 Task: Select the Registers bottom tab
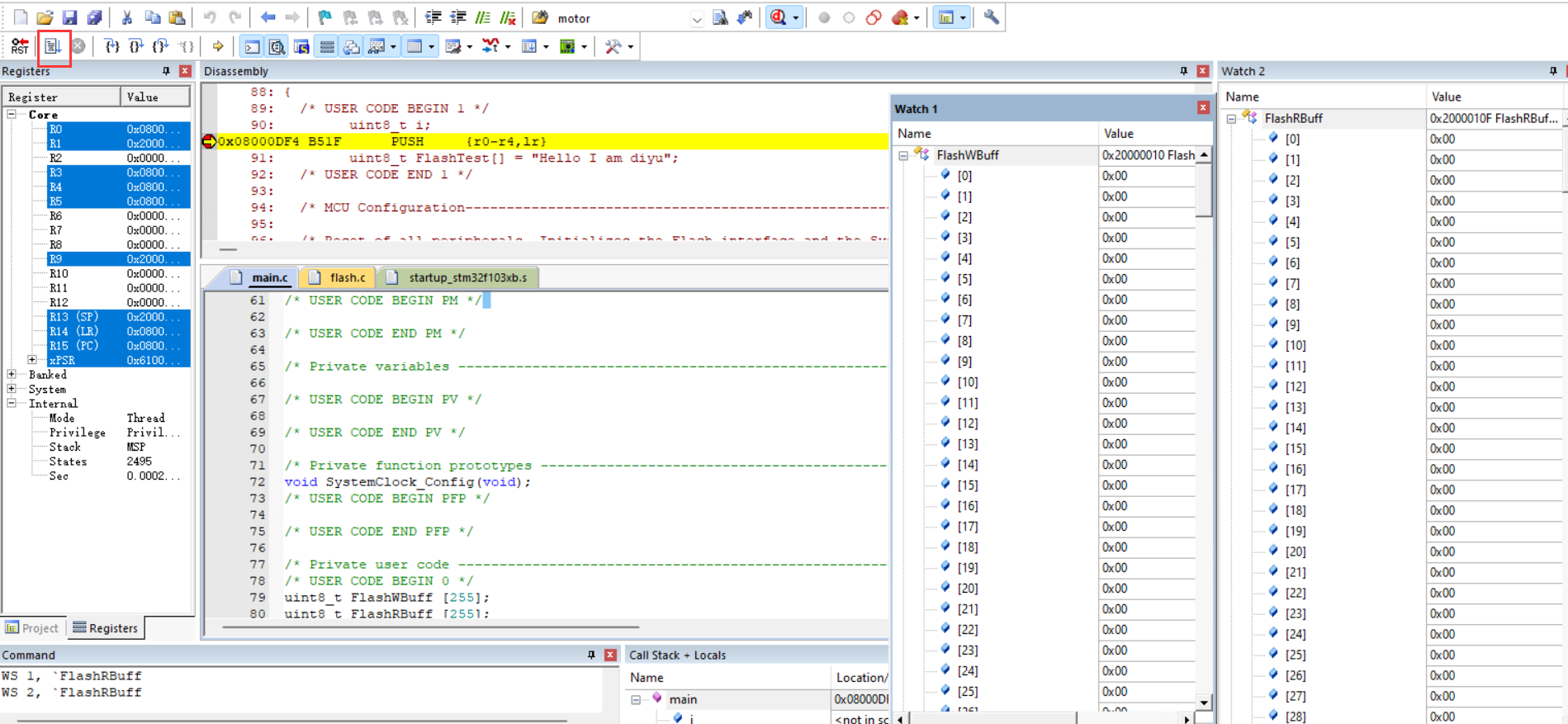pos(105,627)
